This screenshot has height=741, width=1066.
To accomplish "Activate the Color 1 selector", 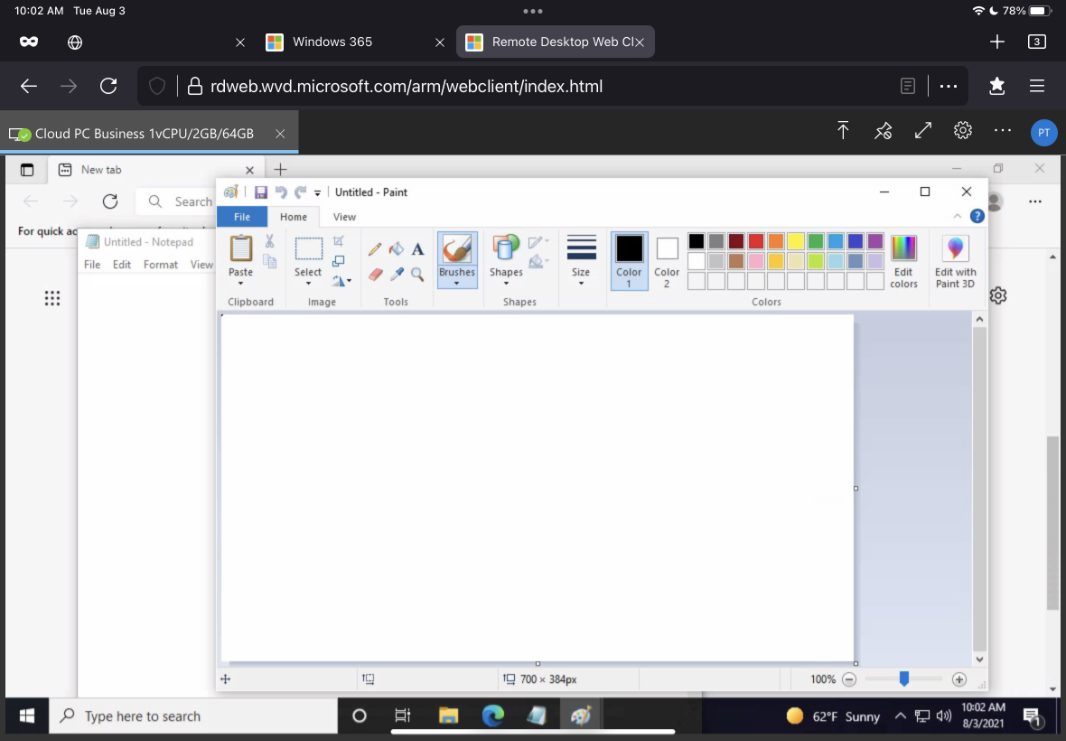I will [x=629, y=260].
